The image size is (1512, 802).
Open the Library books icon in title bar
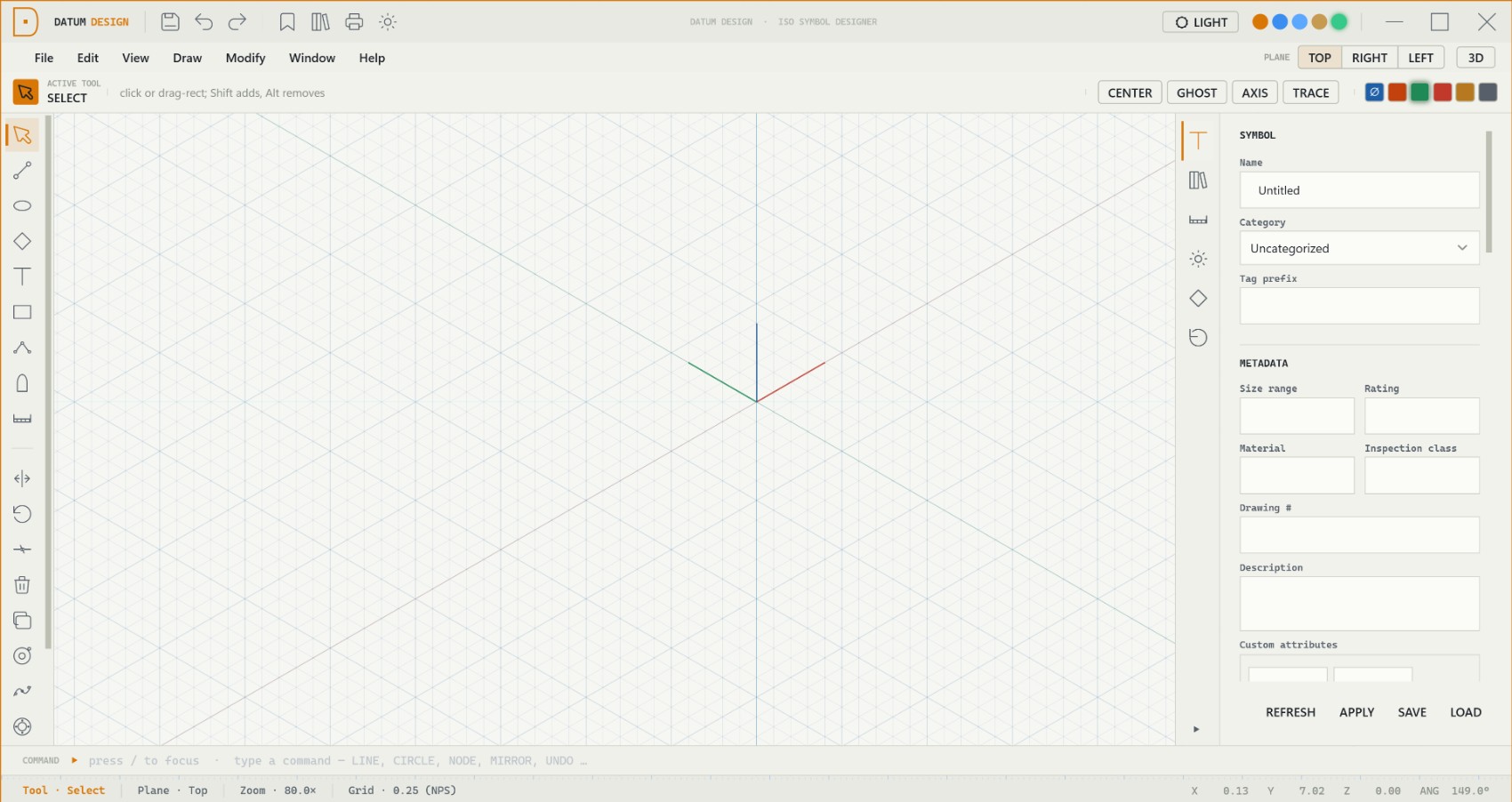(320, 22)
